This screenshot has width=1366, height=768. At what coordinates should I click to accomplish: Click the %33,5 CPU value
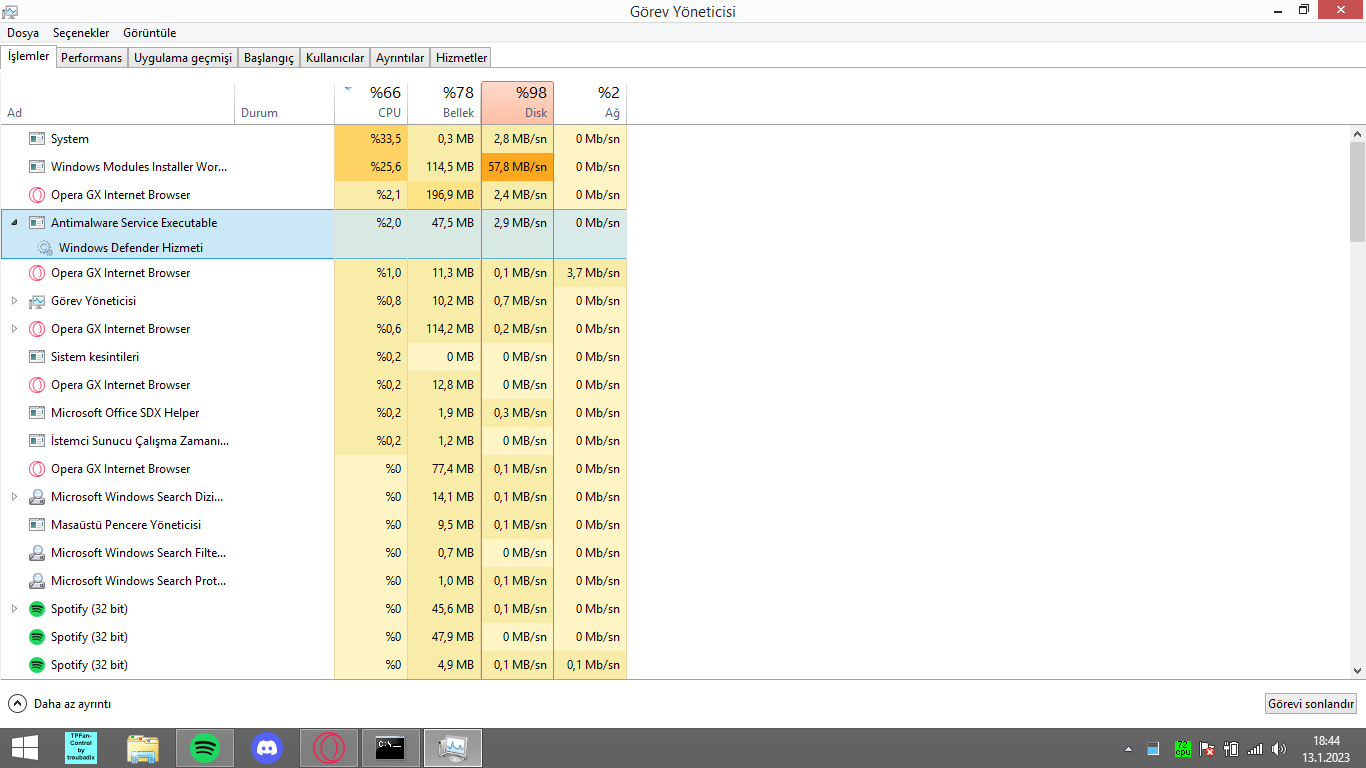pos(371,139)
